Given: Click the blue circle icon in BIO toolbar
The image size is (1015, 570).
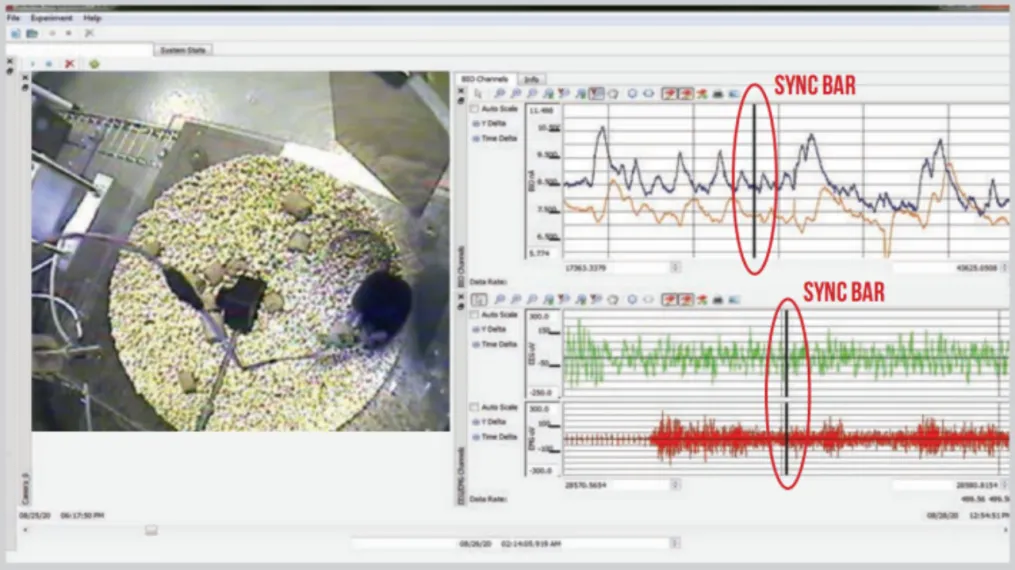Looking at the screenshot, I should tap(632, 94).
